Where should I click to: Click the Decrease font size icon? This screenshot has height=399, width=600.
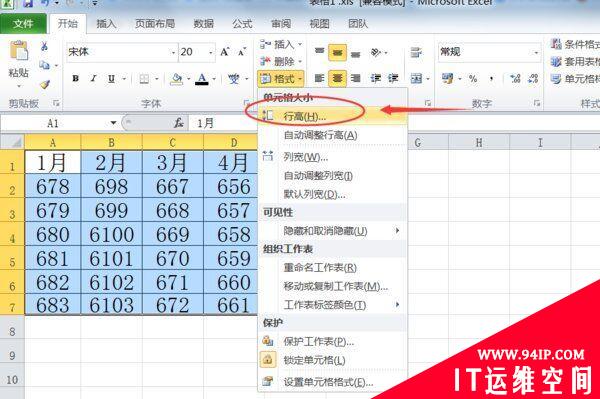[x=242, y=52]
